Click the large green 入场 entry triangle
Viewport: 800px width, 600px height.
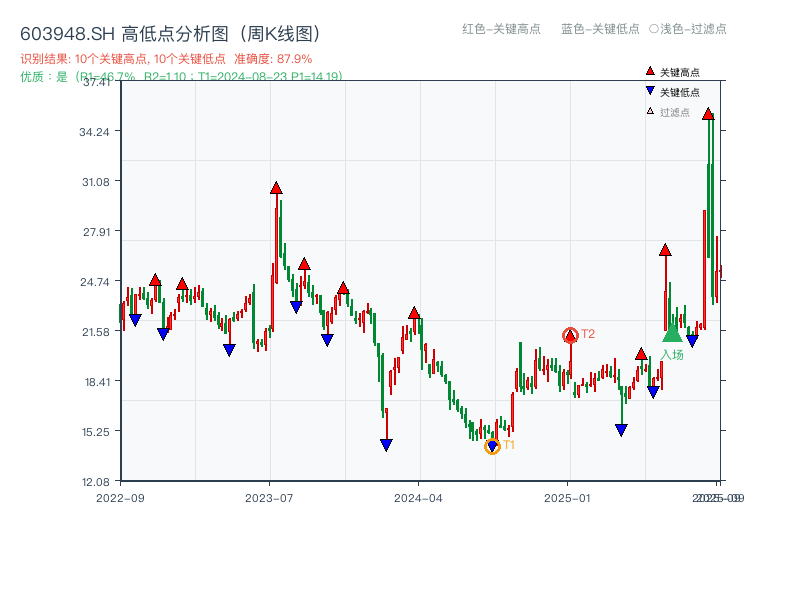tap(671, 332)
